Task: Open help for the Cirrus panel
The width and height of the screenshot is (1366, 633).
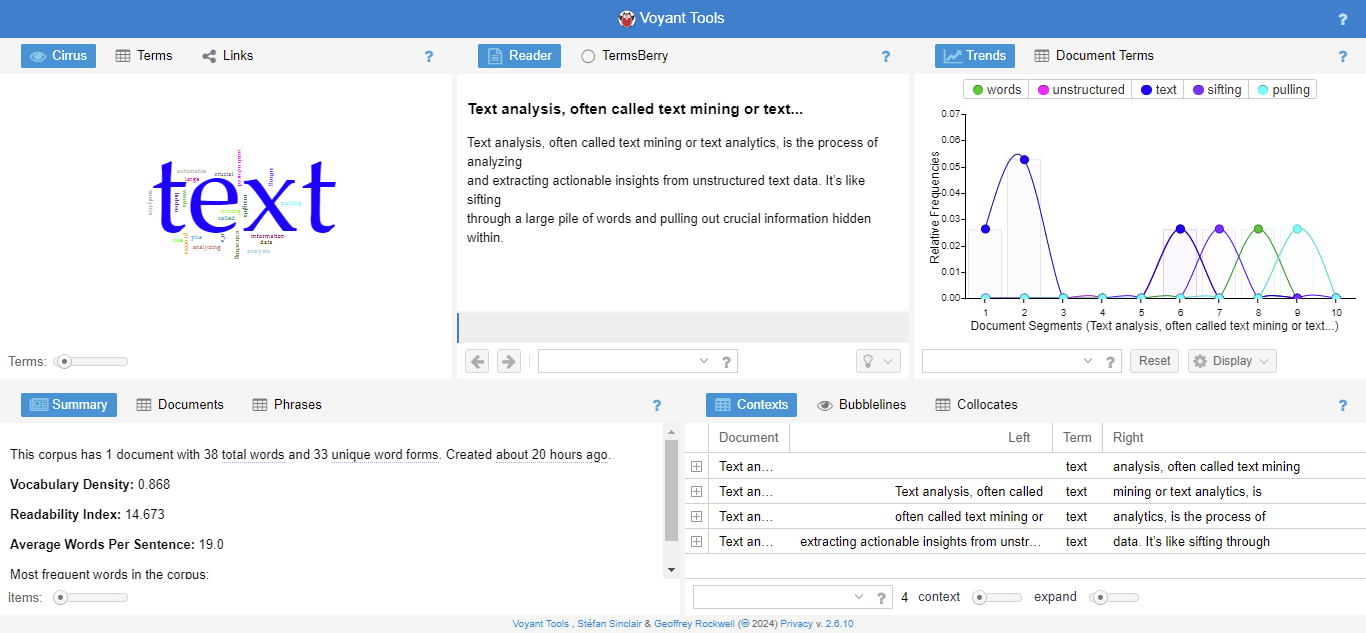Action: 429,56
